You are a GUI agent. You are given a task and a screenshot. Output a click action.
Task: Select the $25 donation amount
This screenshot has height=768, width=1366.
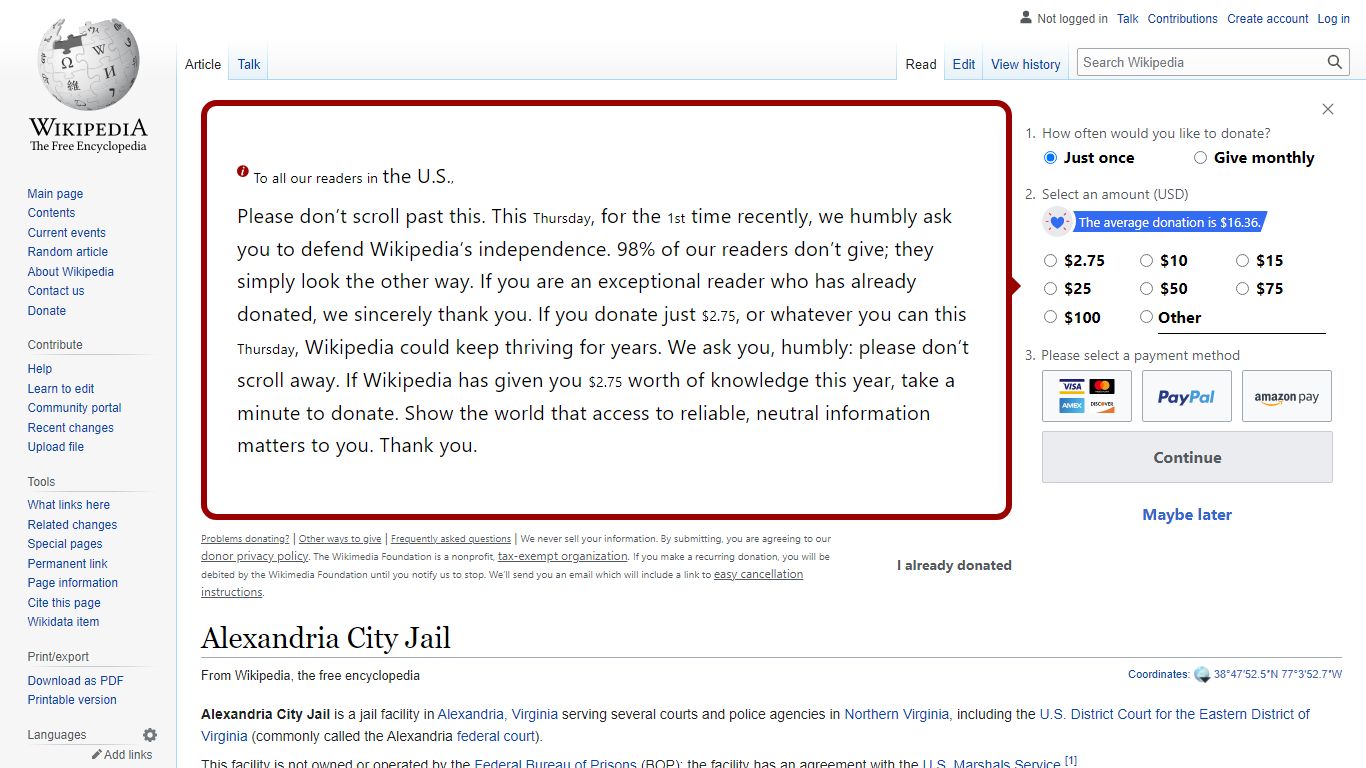(1050, 289)
